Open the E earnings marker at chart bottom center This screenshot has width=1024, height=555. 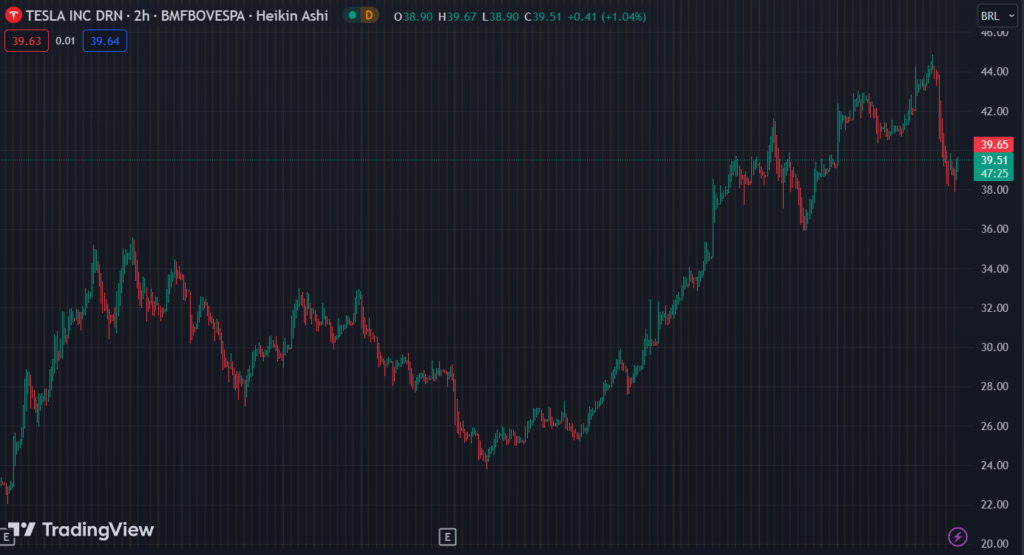click(447, 537)
